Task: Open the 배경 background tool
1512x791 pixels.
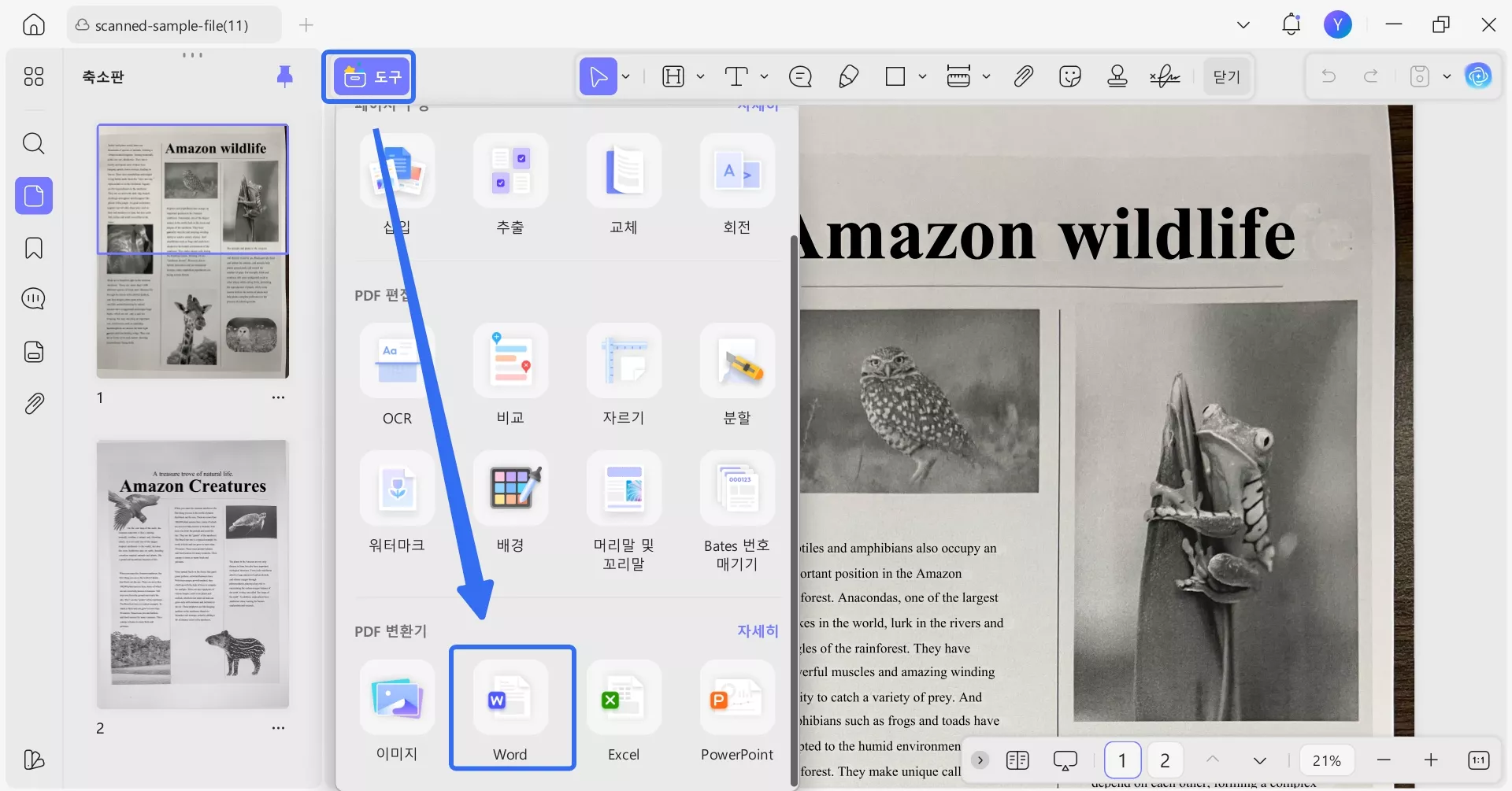Action: (510, 503)
